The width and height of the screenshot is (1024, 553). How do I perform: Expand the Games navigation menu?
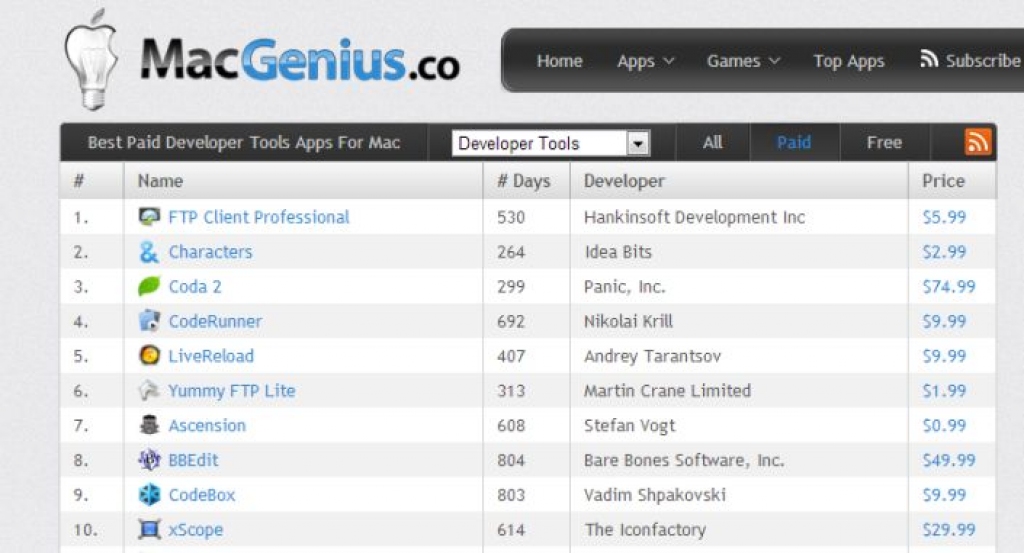[x=743, y=61]
